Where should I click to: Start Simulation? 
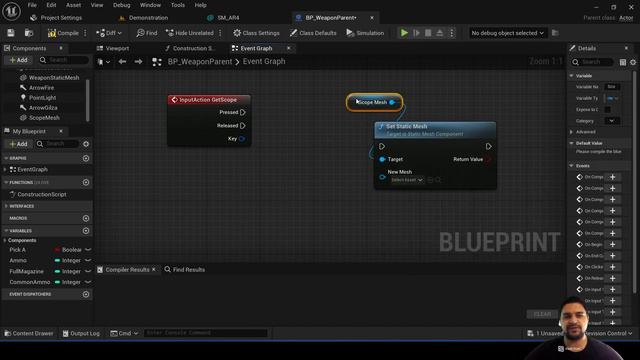pyautogui.click(x=365, y=33)
